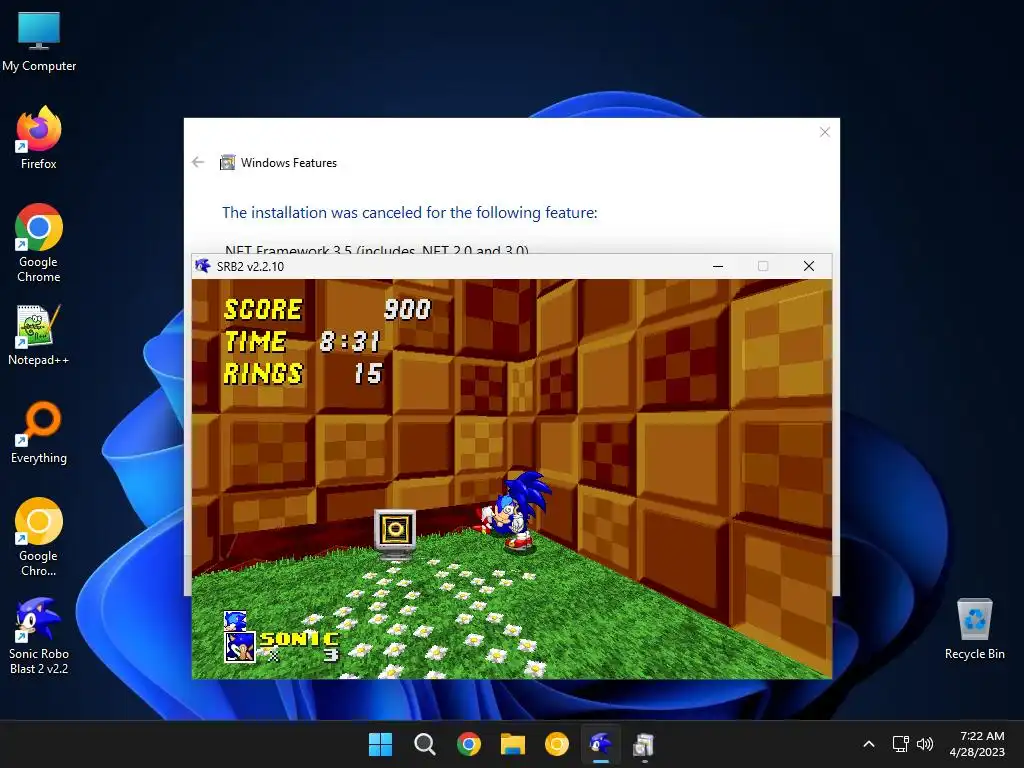Viewport: 1024px width, 768px height.
Task: Click the SCORE label in the game HUD
Action: (x=263, y=310)
